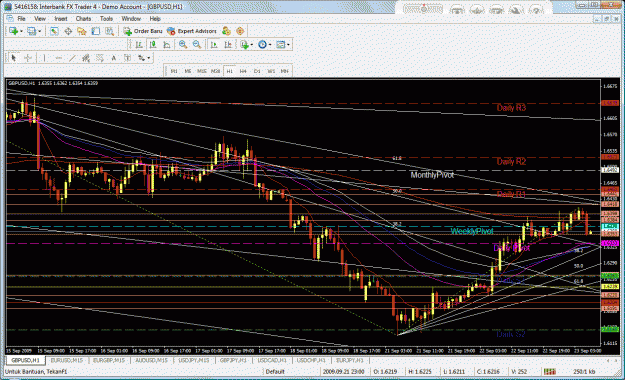Select the horizontal line drawing tool

[58, 58]
